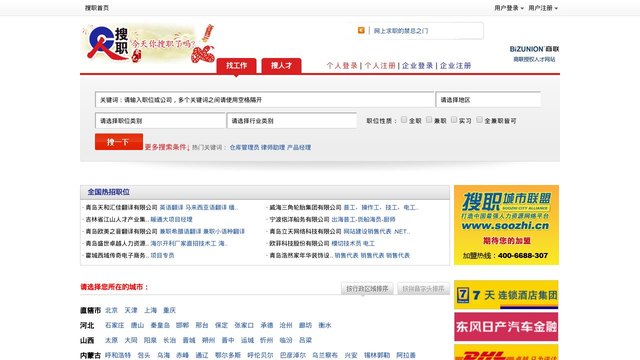The height and width of the screenshot is (360, 640).
Task: Click the 东风日产汽车金融 banner
Action: [x=506, y=327]
